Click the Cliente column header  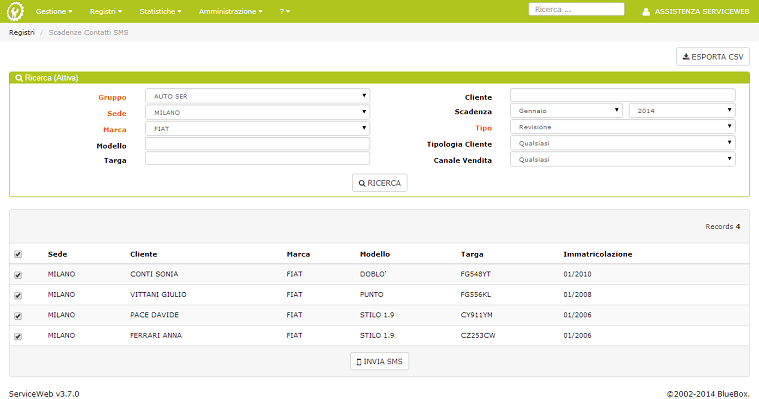coord(143,254)
